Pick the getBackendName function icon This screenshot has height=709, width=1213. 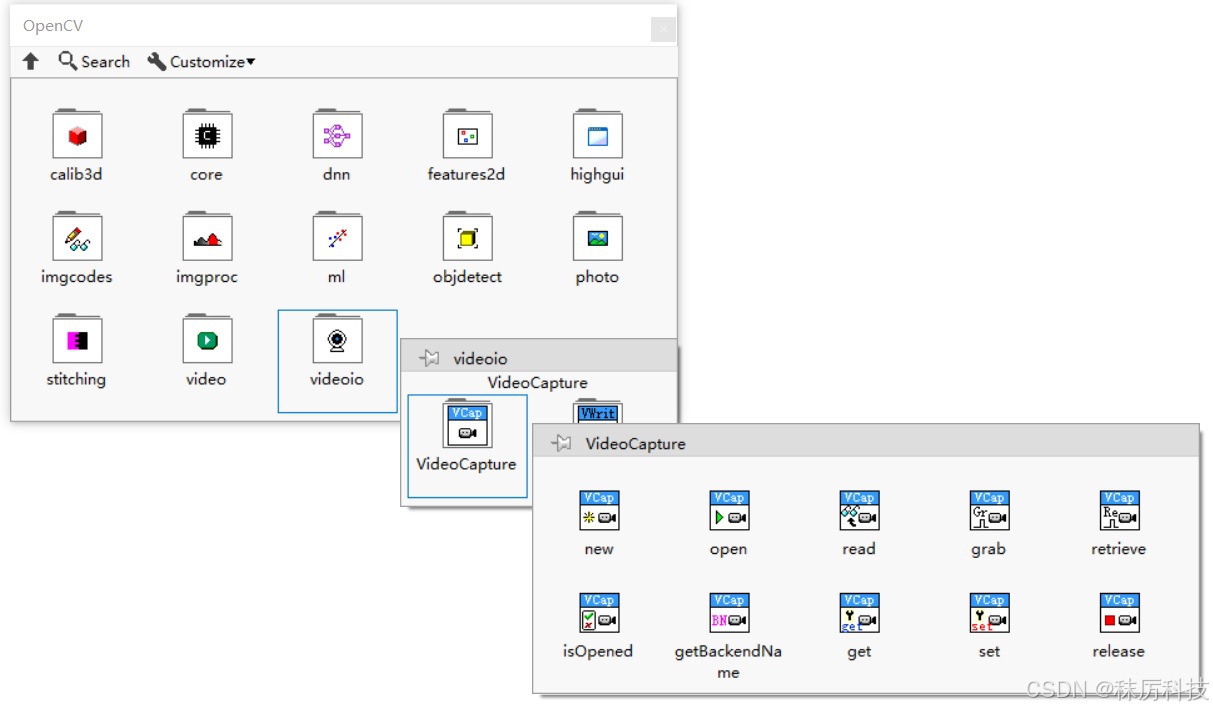tap(729, 613)
